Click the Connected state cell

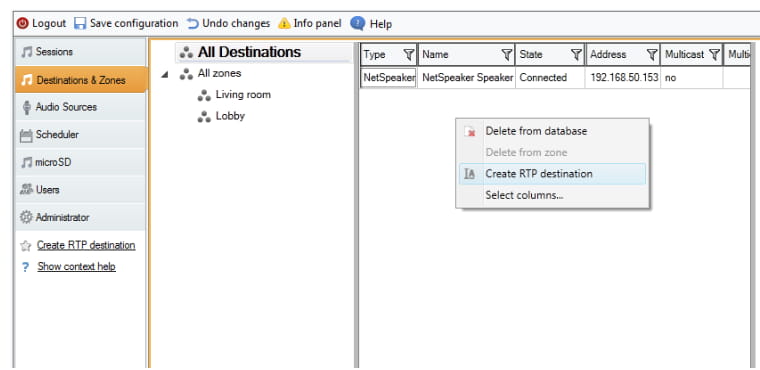click(551, 78)
